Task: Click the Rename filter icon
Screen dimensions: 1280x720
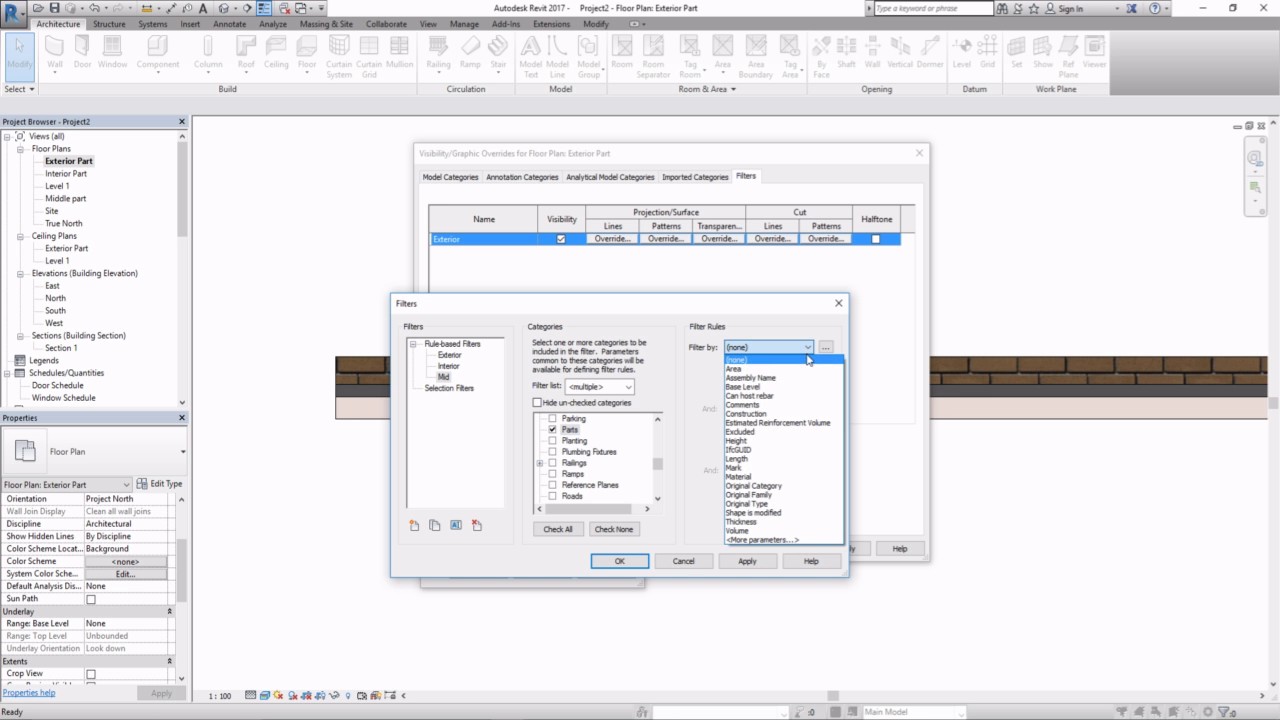Action: tap(455, 526)
